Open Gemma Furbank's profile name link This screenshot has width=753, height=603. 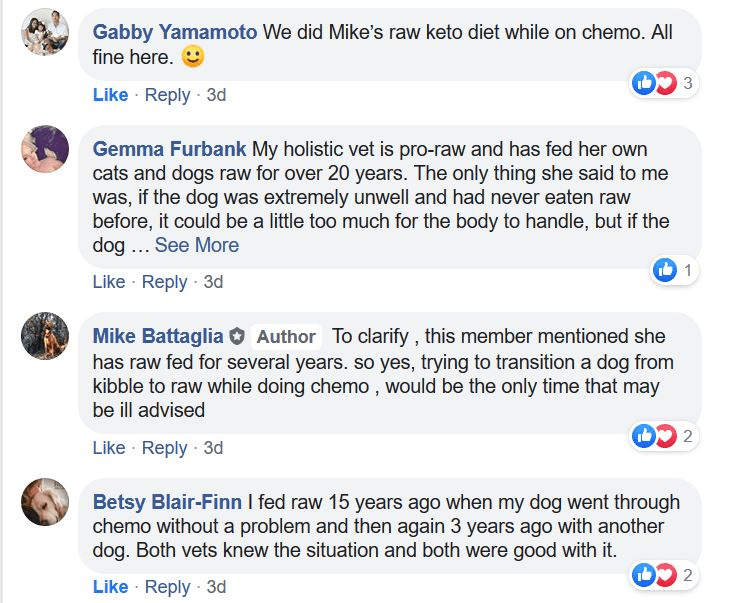[169, 149]
